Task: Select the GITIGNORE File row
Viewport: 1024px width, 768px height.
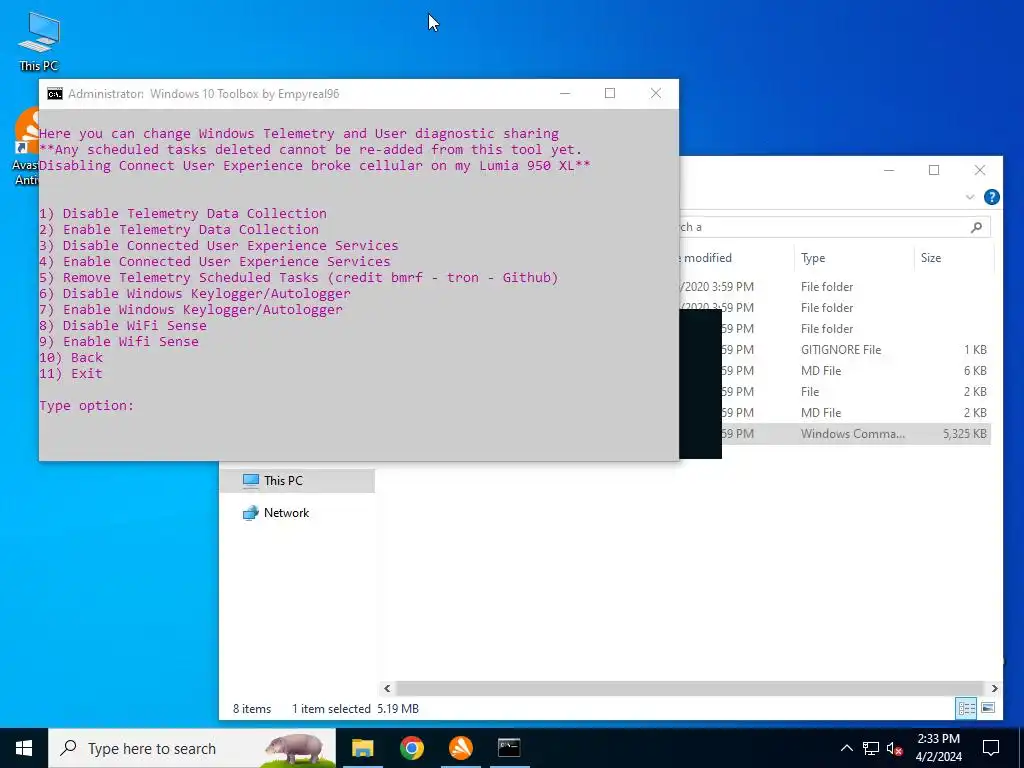Action: pos(856,349)
